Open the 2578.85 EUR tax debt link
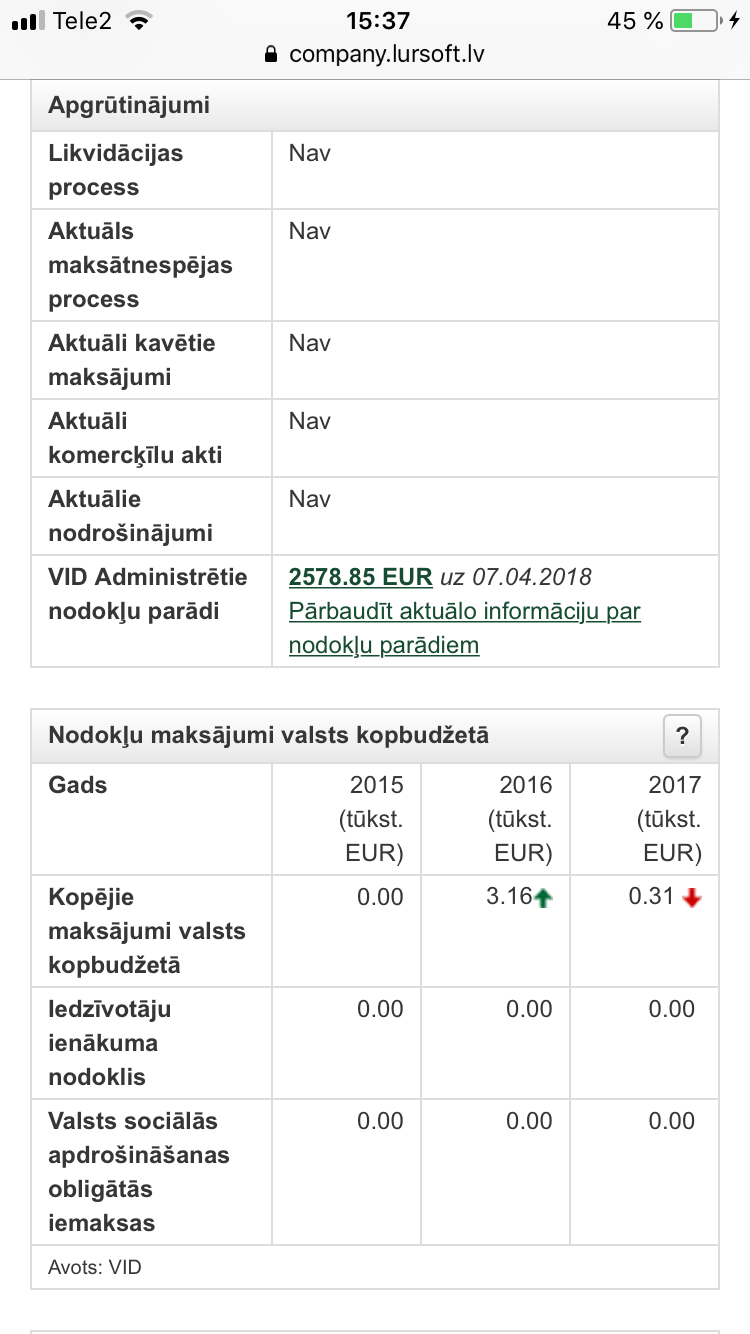 pos(360,577)
